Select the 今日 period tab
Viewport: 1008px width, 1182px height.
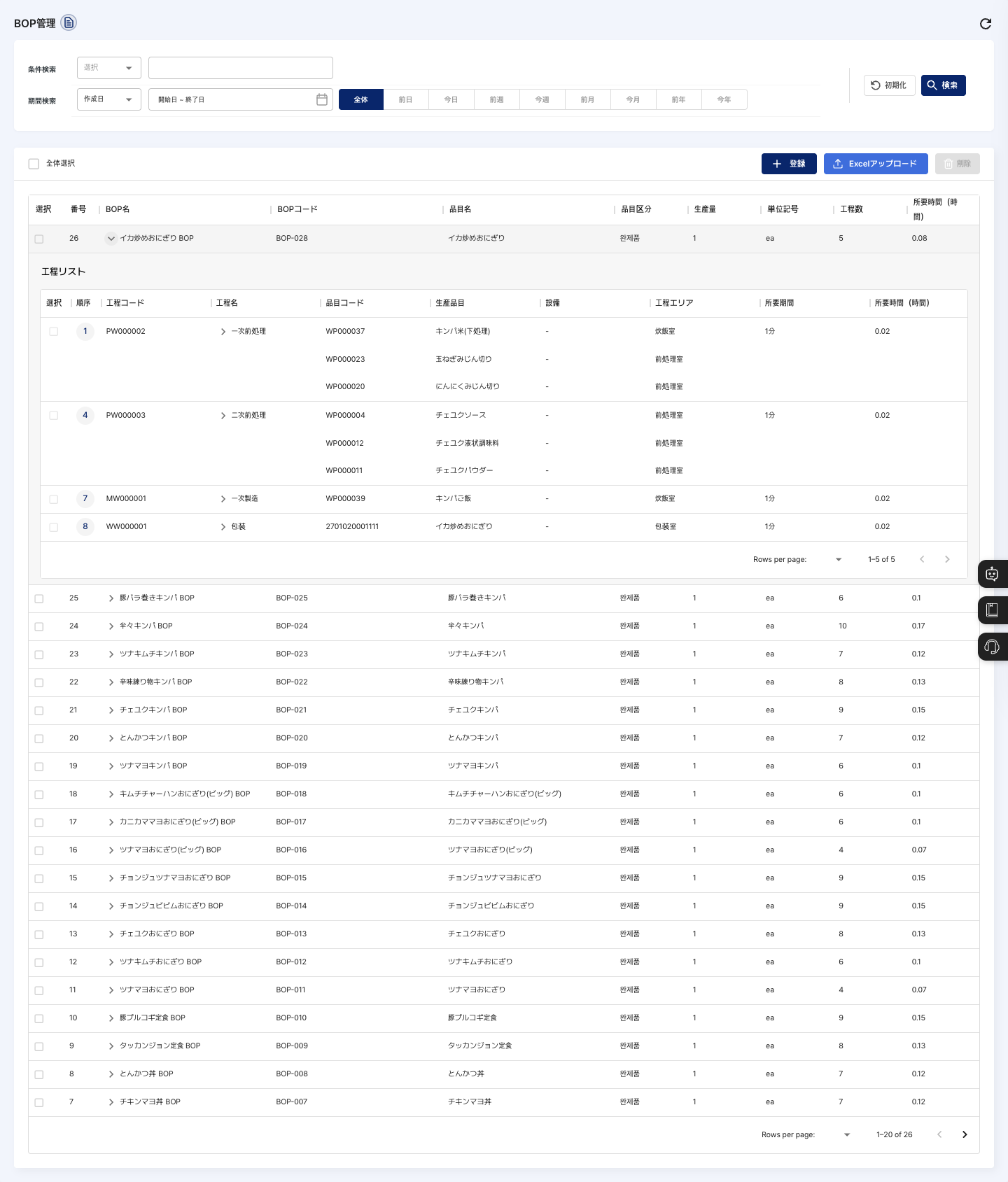[451, 99]
